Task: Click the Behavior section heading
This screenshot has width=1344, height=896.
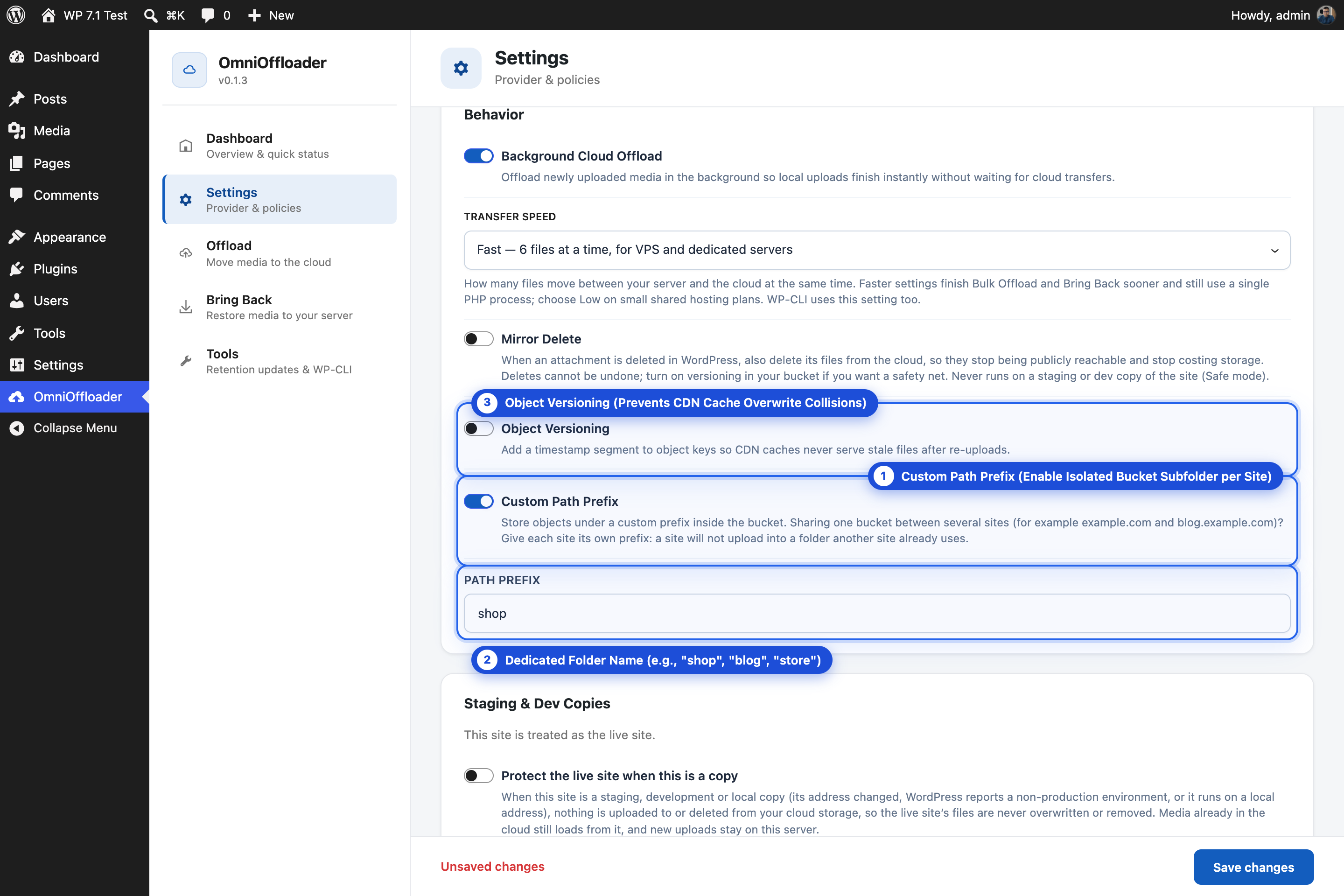Action: (494, 115)
